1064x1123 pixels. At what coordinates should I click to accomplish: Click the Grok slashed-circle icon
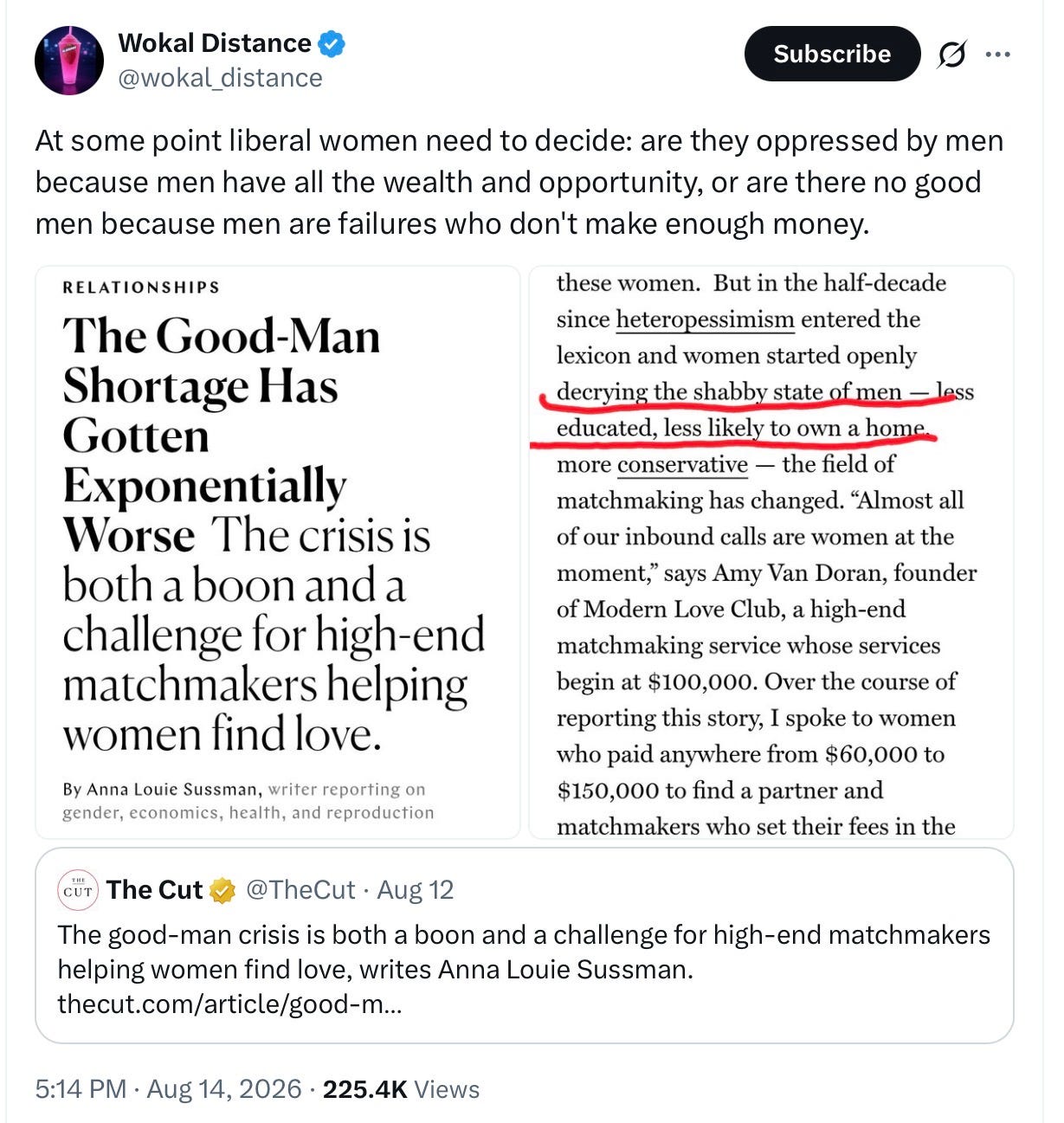click(x=952, y=55)
